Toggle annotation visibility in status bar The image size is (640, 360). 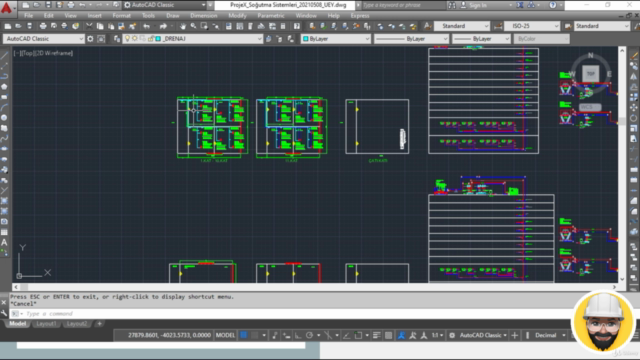(402, 336)
